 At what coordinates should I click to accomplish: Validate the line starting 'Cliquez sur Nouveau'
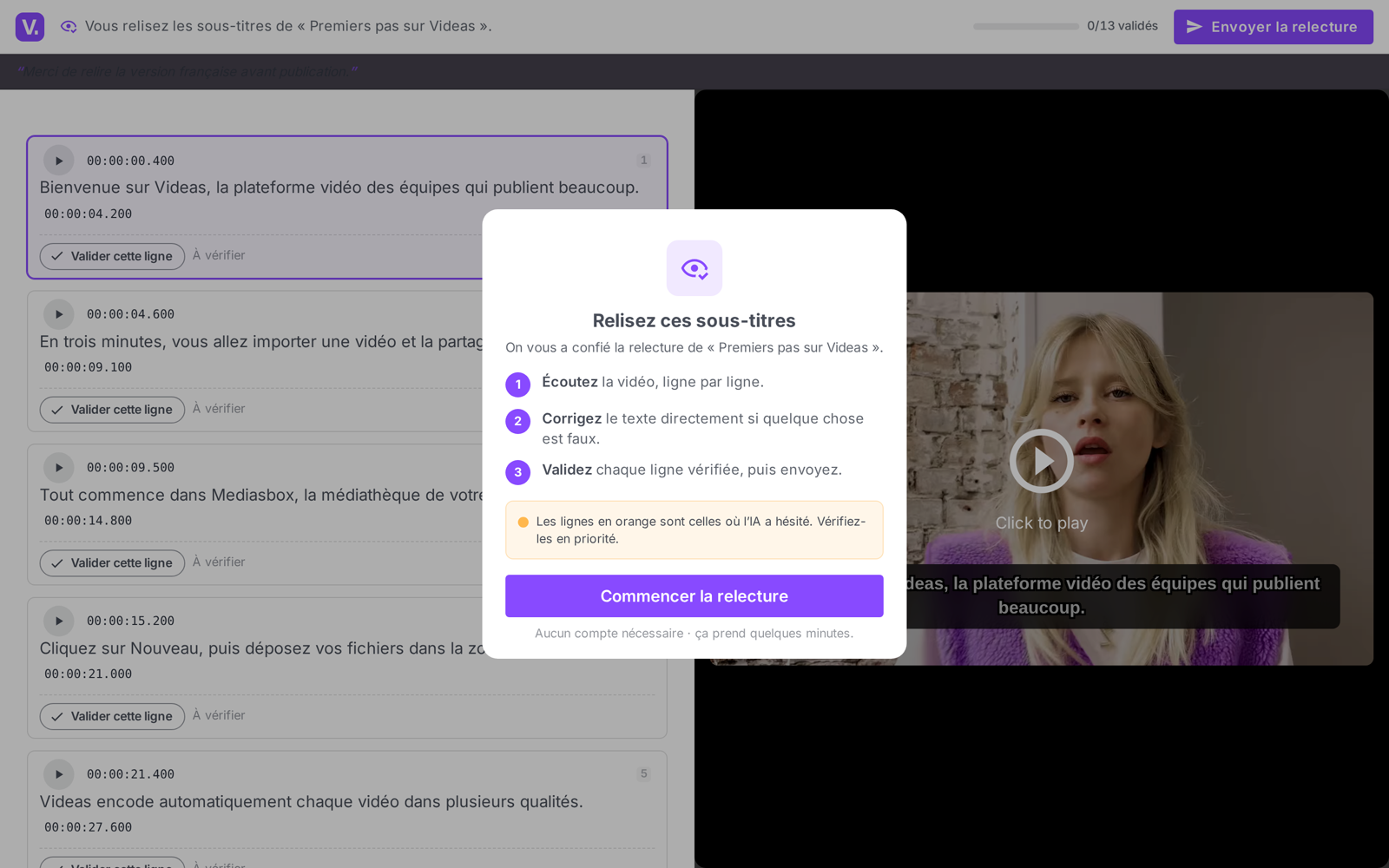(112, 716)
